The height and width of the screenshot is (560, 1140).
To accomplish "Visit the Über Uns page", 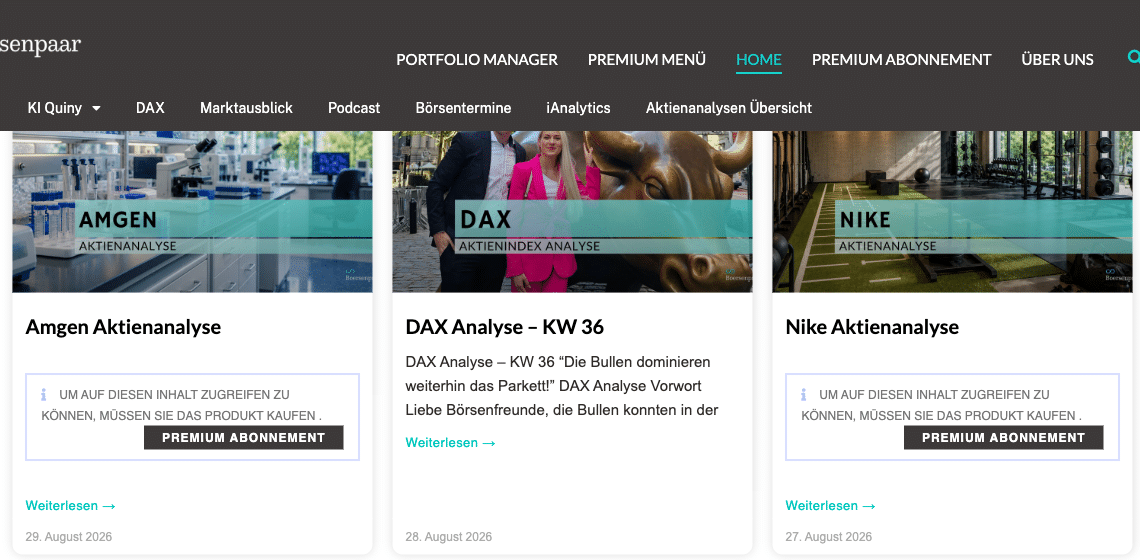I will point(1057,60).
